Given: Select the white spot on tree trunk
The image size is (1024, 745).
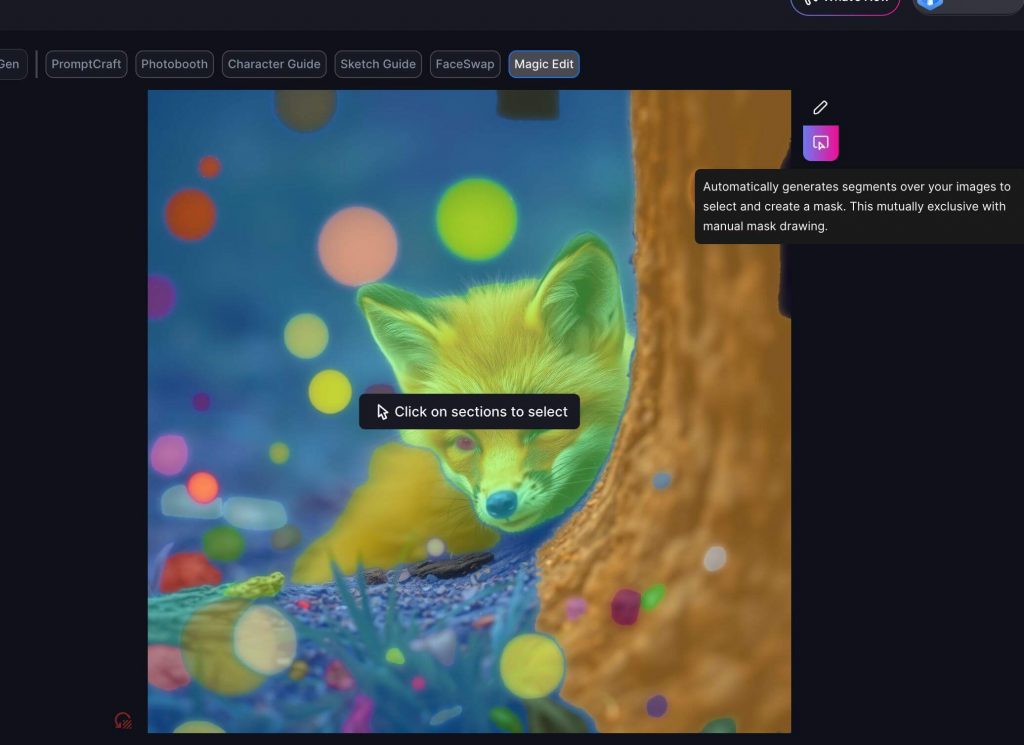Looking at the screenshot, I should click(x=714, y=558).
